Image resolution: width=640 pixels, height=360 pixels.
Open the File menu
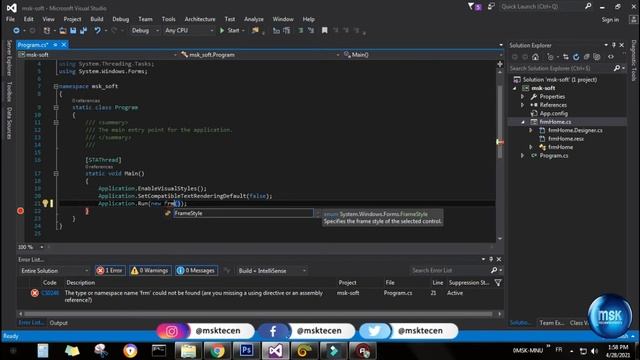11,19
